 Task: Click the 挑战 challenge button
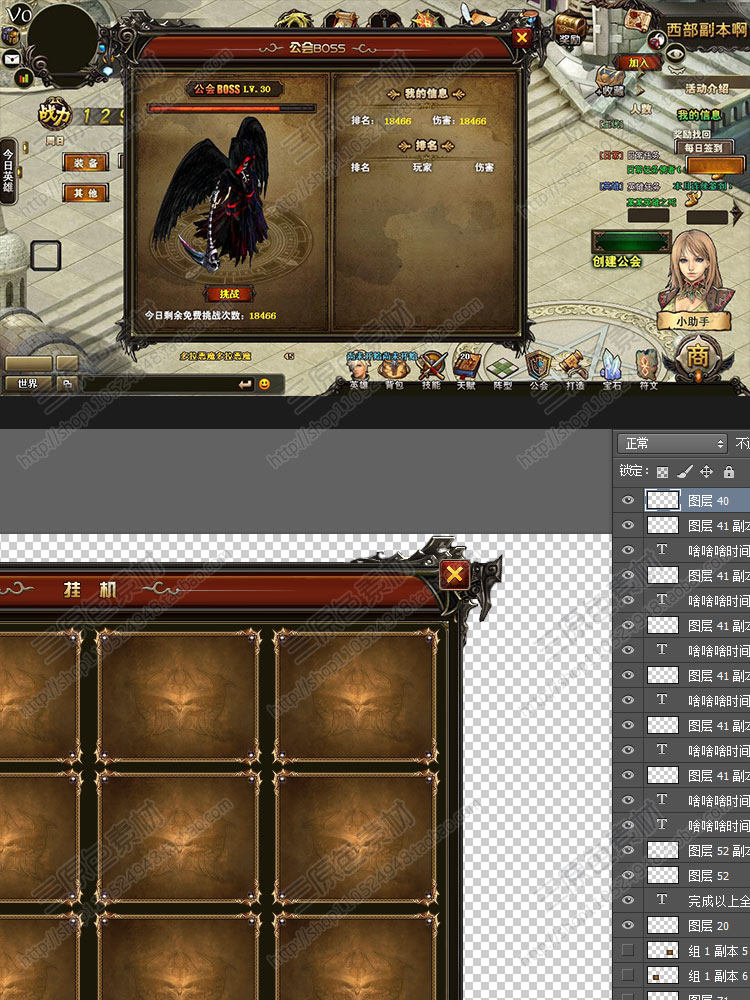coord(229,294)
